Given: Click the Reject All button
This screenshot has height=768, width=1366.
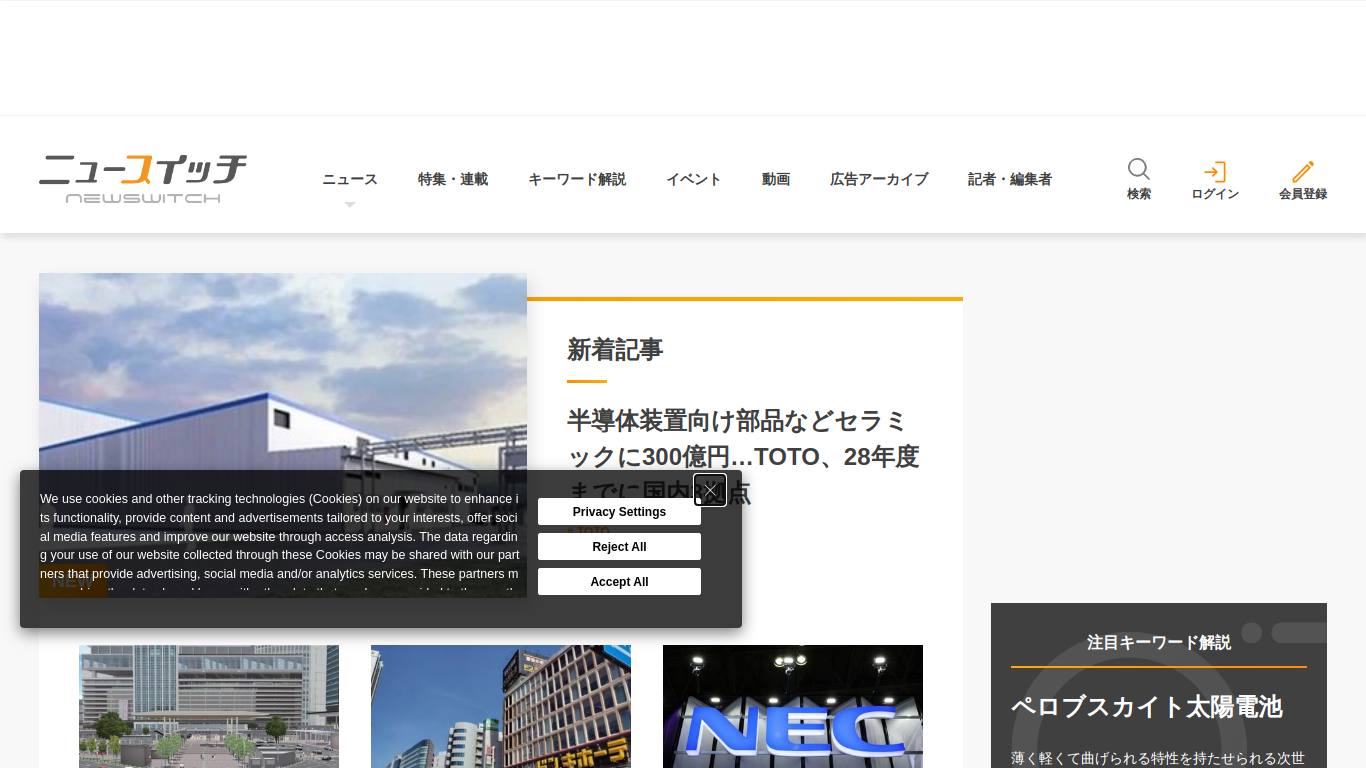Looking at the screenshot, I should click(x=619, y=547).
